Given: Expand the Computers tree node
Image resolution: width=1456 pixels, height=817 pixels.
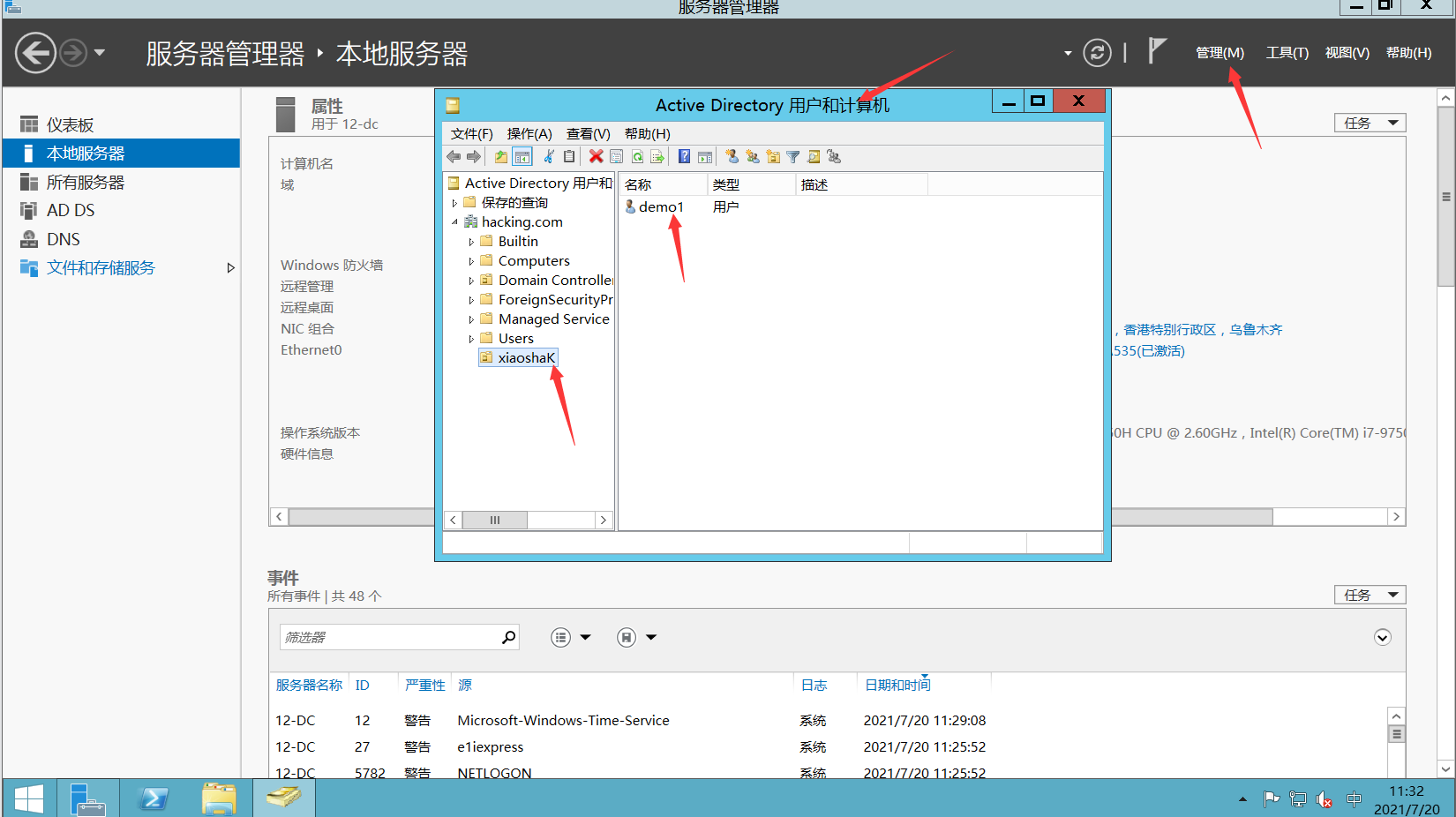Looking at the screenshot, I should coord(471,261).
